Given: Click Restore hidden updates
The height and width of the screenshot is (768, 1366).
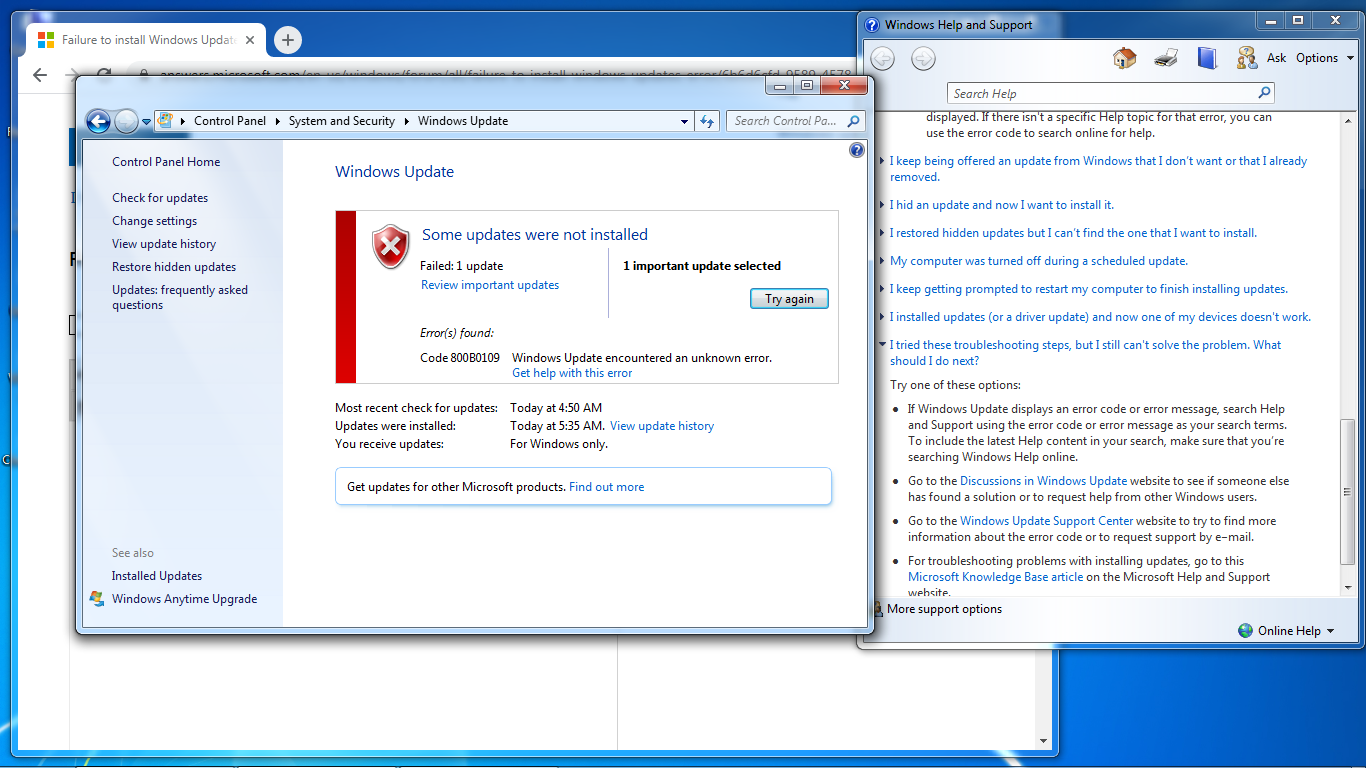Looking at the screenshot, I should point(174,267).
